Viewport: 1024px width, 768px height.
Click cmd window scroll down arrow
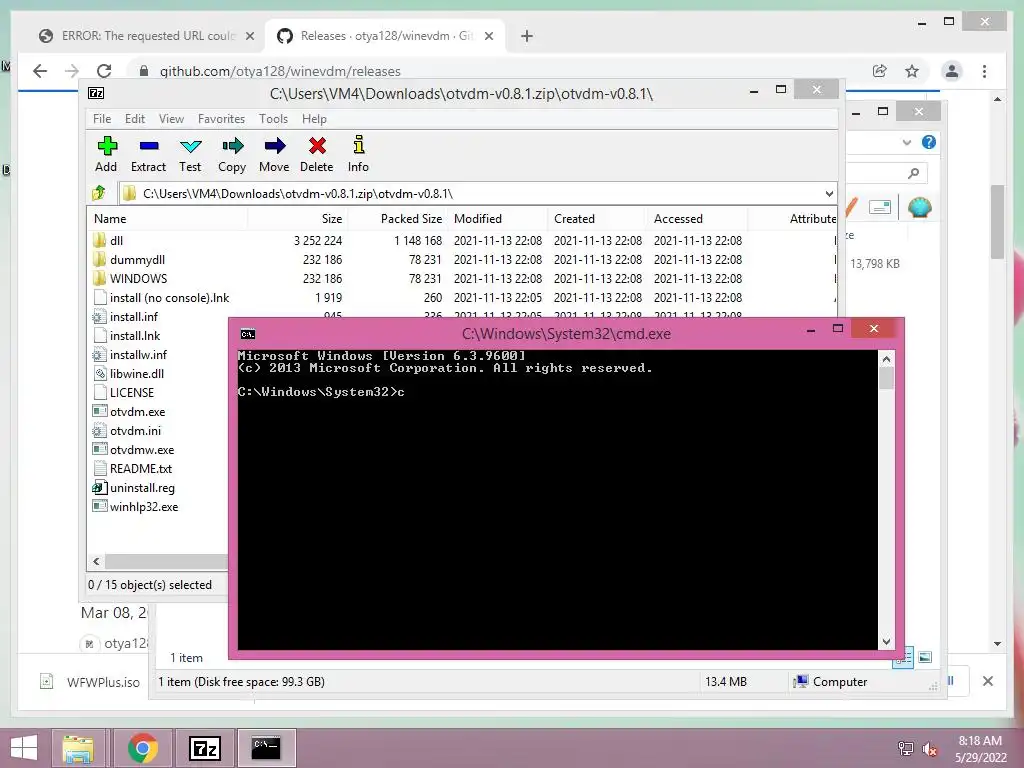point(886,641)
